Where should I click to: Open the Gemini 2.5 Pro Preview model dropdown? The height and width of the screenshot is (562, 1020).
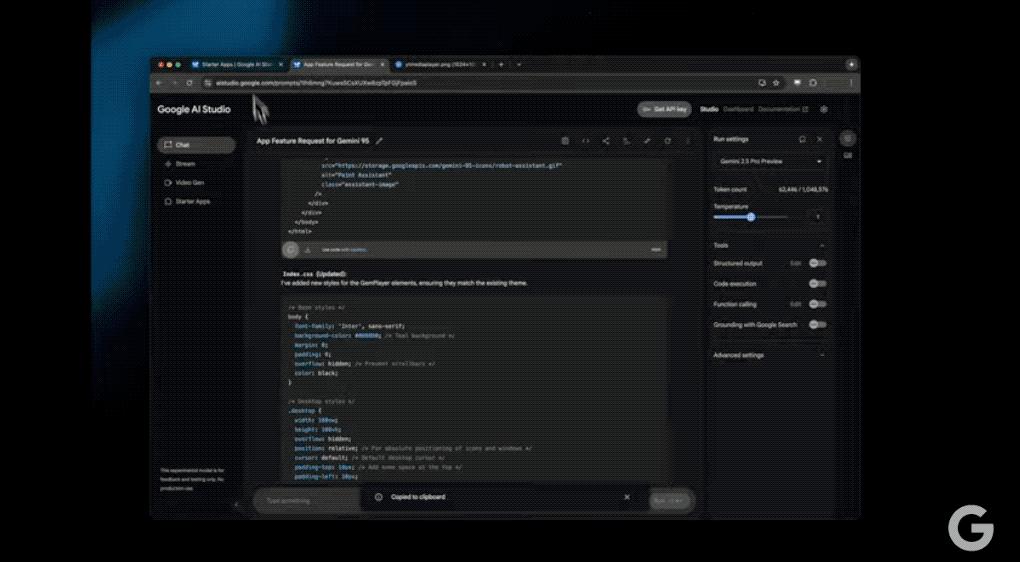[770, 161]
